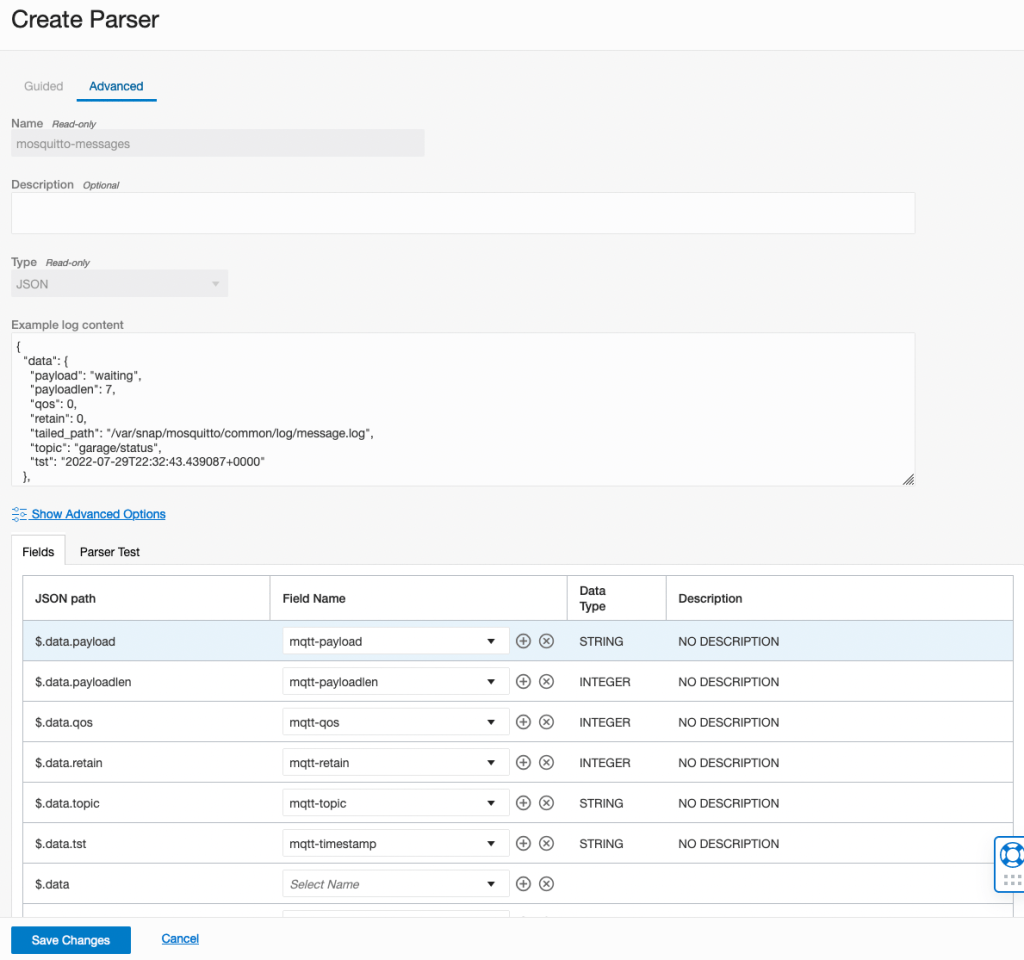Image resolution: width=1024 pixels, height=960 pixels.
Task: Click the remove icon beside mqtt-topic
Action: coord(546,803)
